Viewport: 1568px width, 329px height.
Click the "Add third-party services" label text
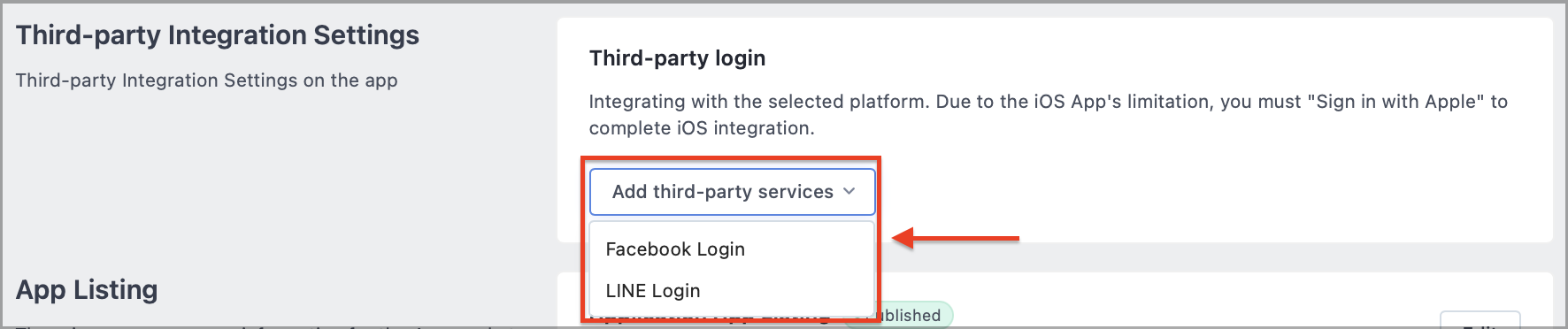click(723, 192)
